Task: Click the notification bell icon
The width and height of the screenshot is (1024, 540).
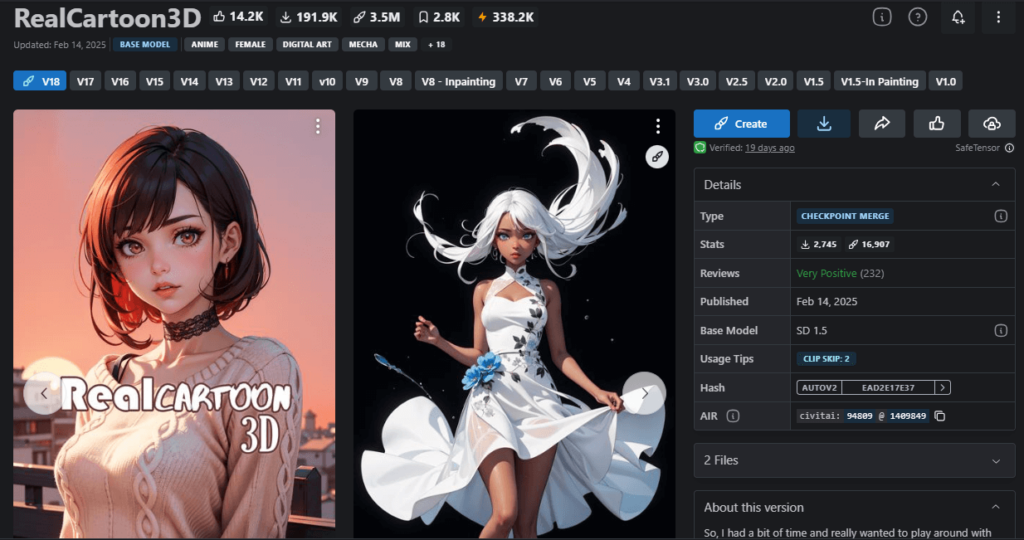Action: pyautogui.click(x=957, y=17)
